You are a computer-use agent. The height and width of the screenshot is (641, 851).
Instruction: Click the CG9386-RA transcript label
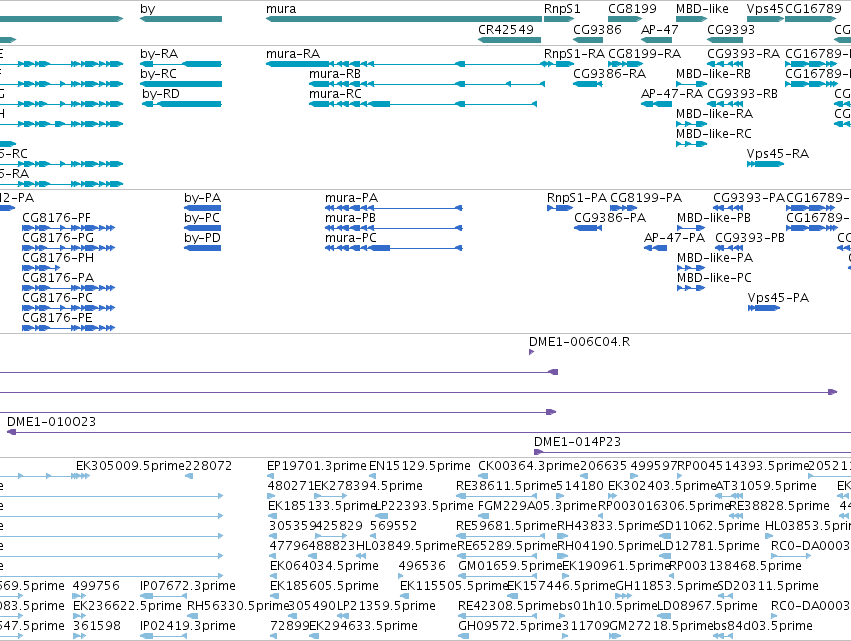click(609, 74)
